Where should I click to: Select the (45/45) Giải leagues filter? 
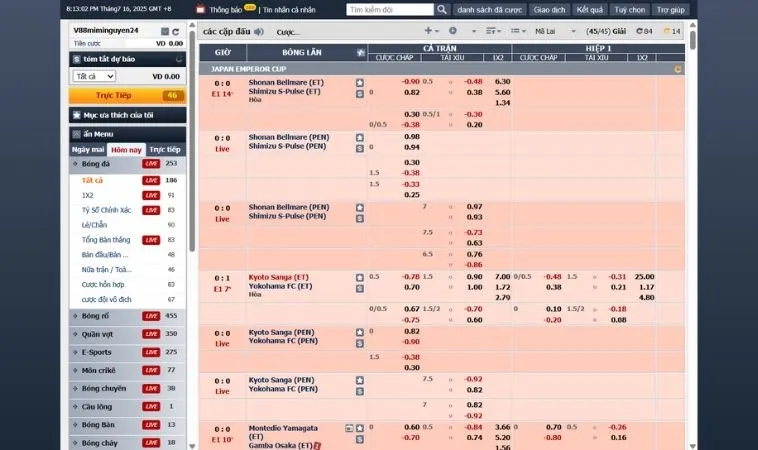606,31
